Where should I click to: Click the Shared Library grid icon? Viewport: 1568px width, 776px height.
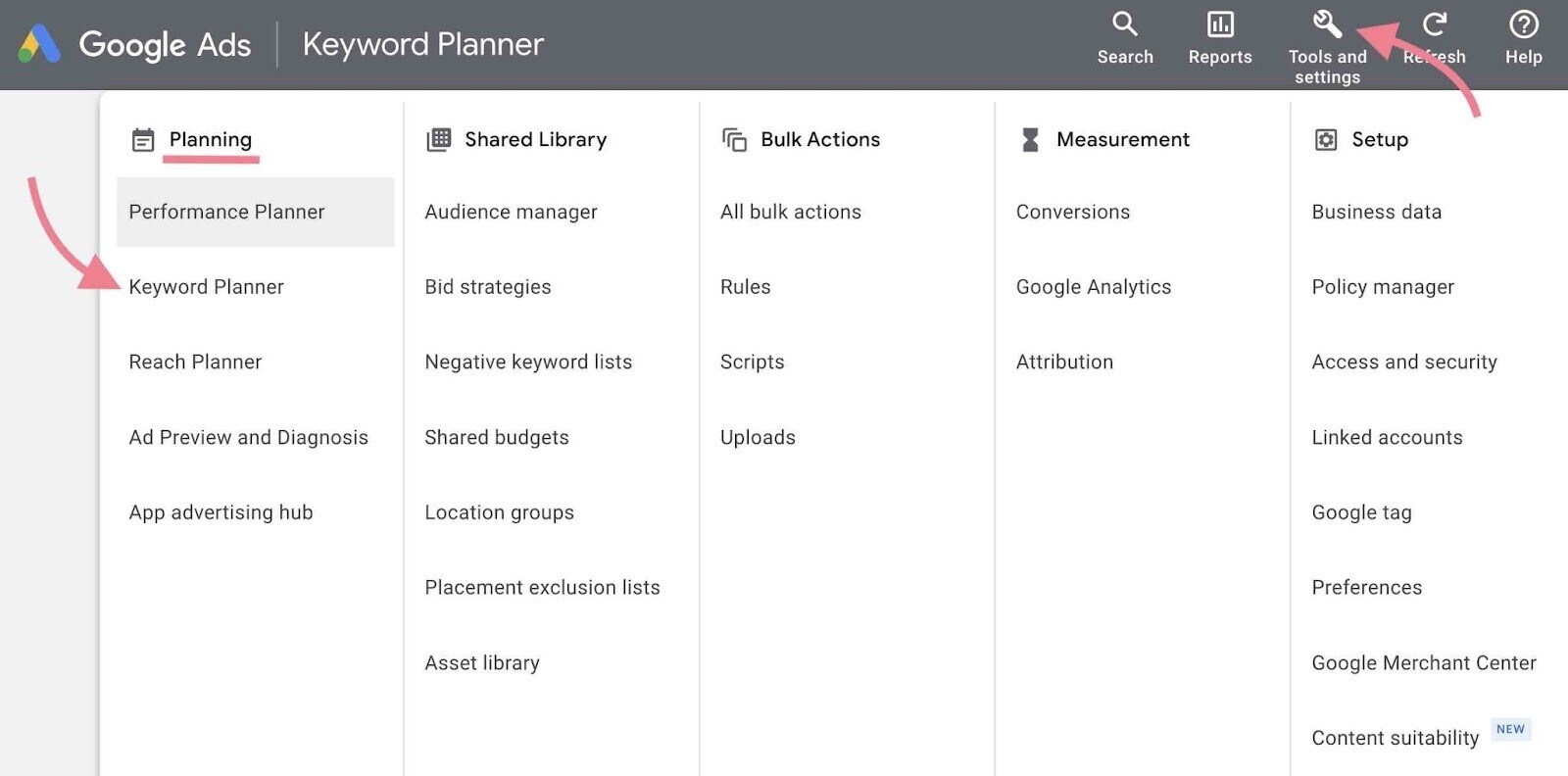pyautogui.click(x=438, y=139)
